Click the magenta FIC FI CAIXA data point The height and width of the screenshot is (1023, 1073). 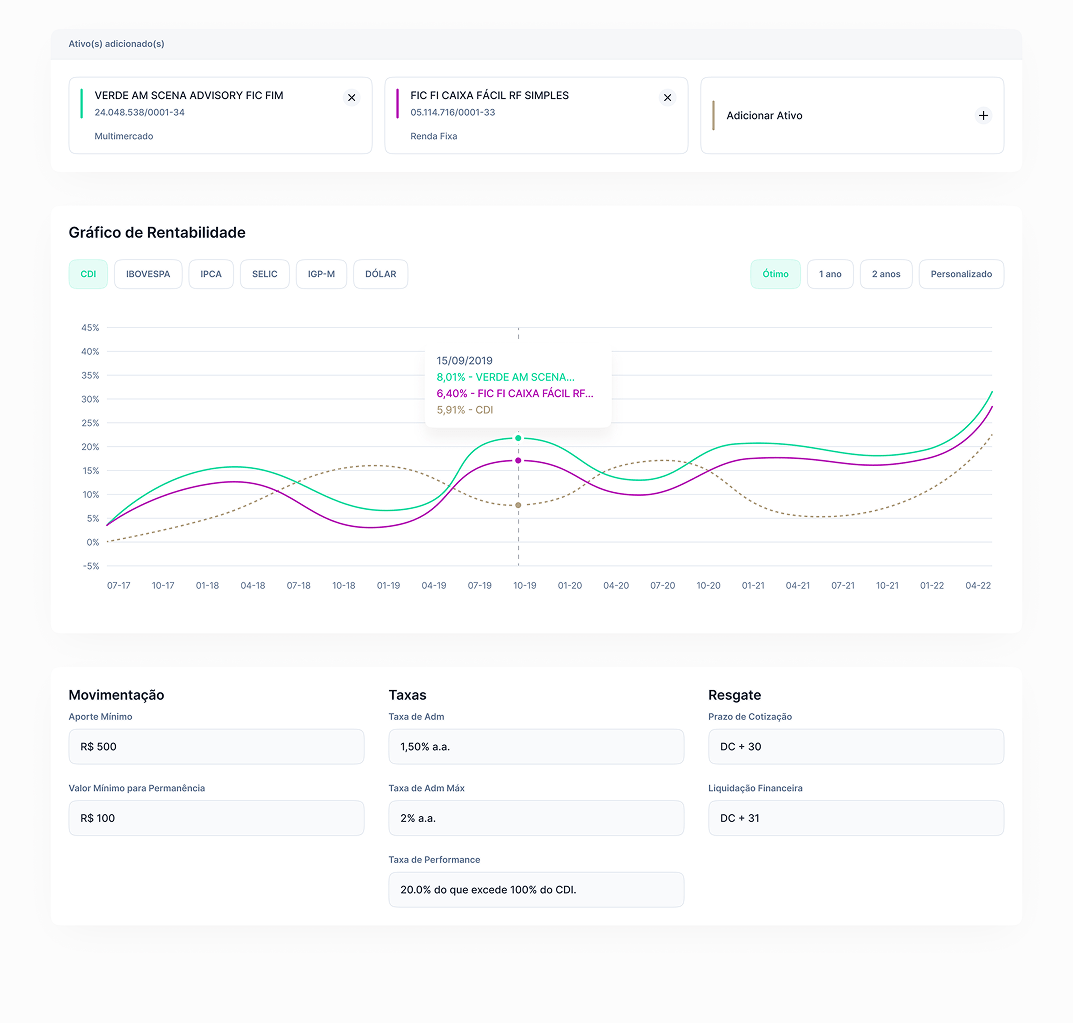pos(518,460)
